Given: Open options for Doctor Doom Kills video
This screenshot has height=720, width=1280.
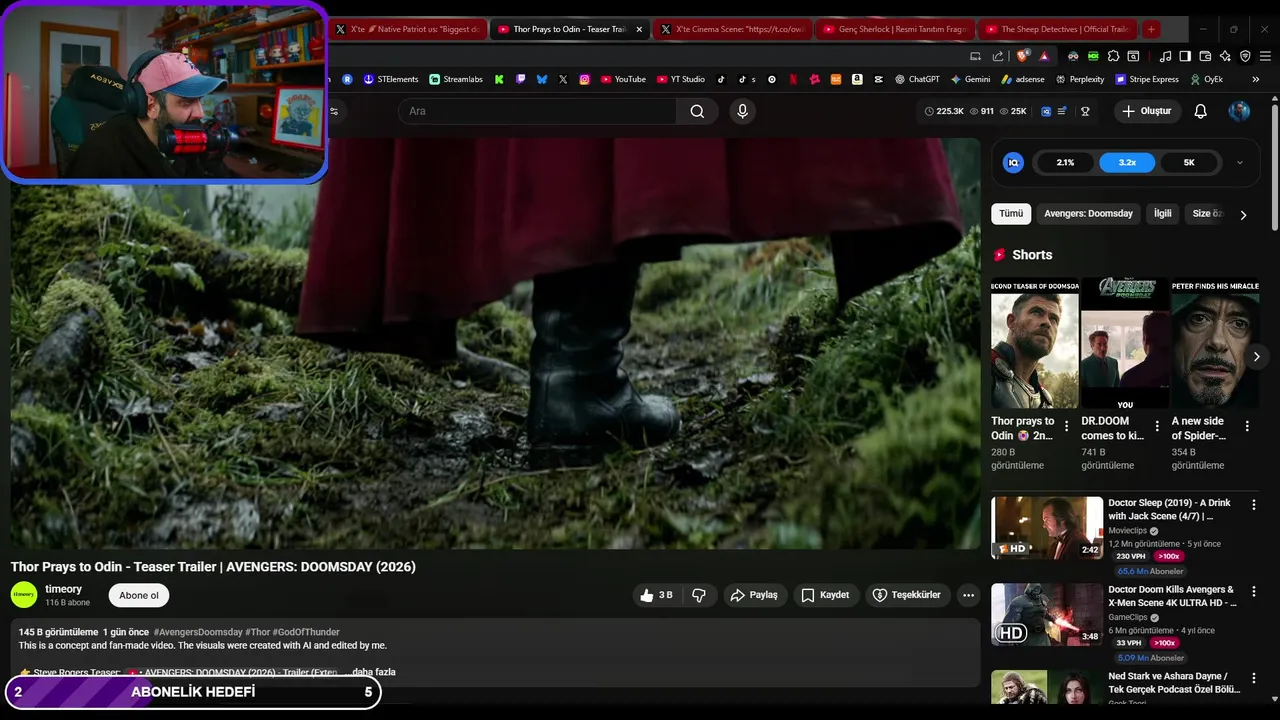Looking at the screenshot, I should tap(1253, 592).
